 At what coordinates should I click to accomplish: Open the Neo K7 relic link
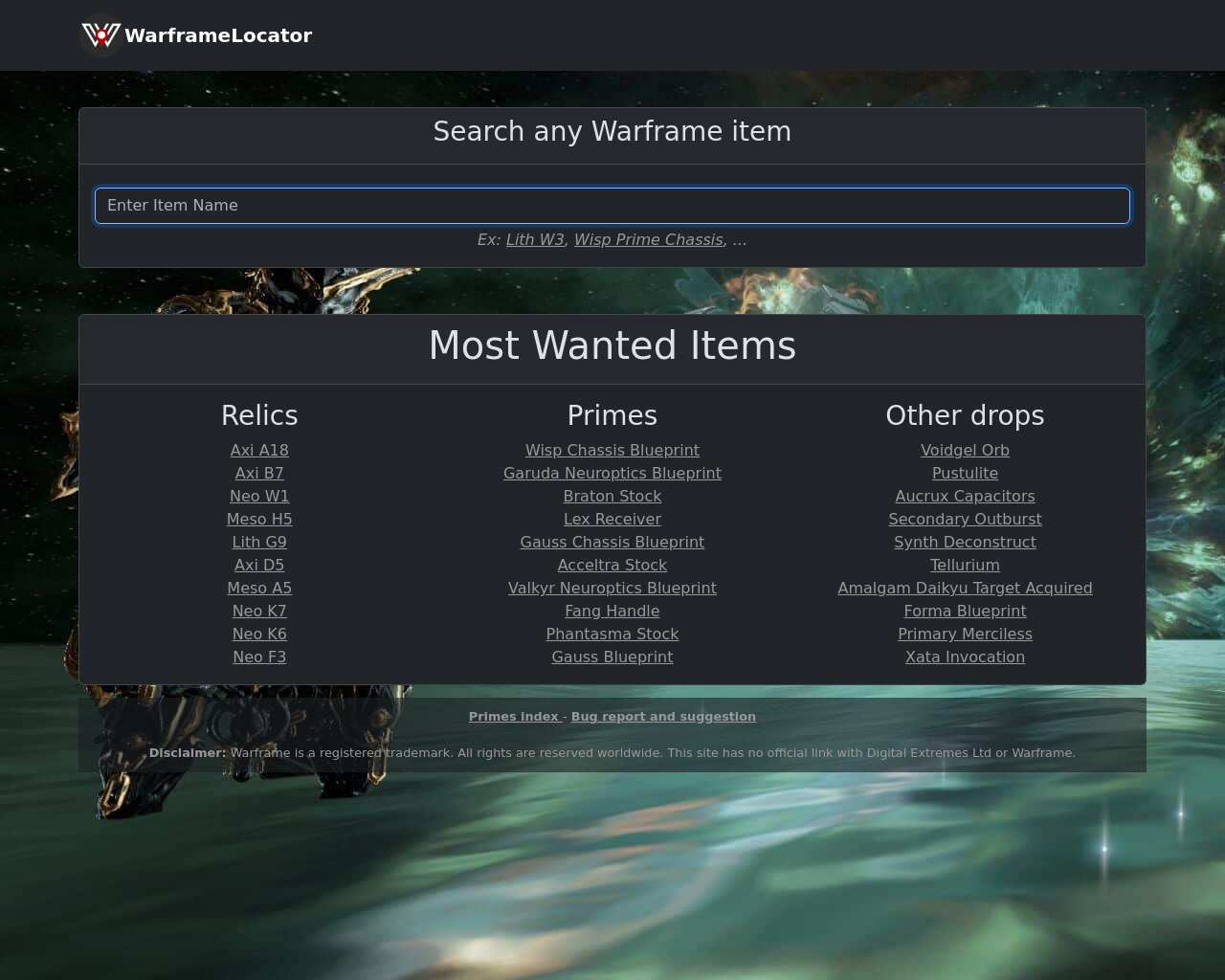click(x=259, y=612)
